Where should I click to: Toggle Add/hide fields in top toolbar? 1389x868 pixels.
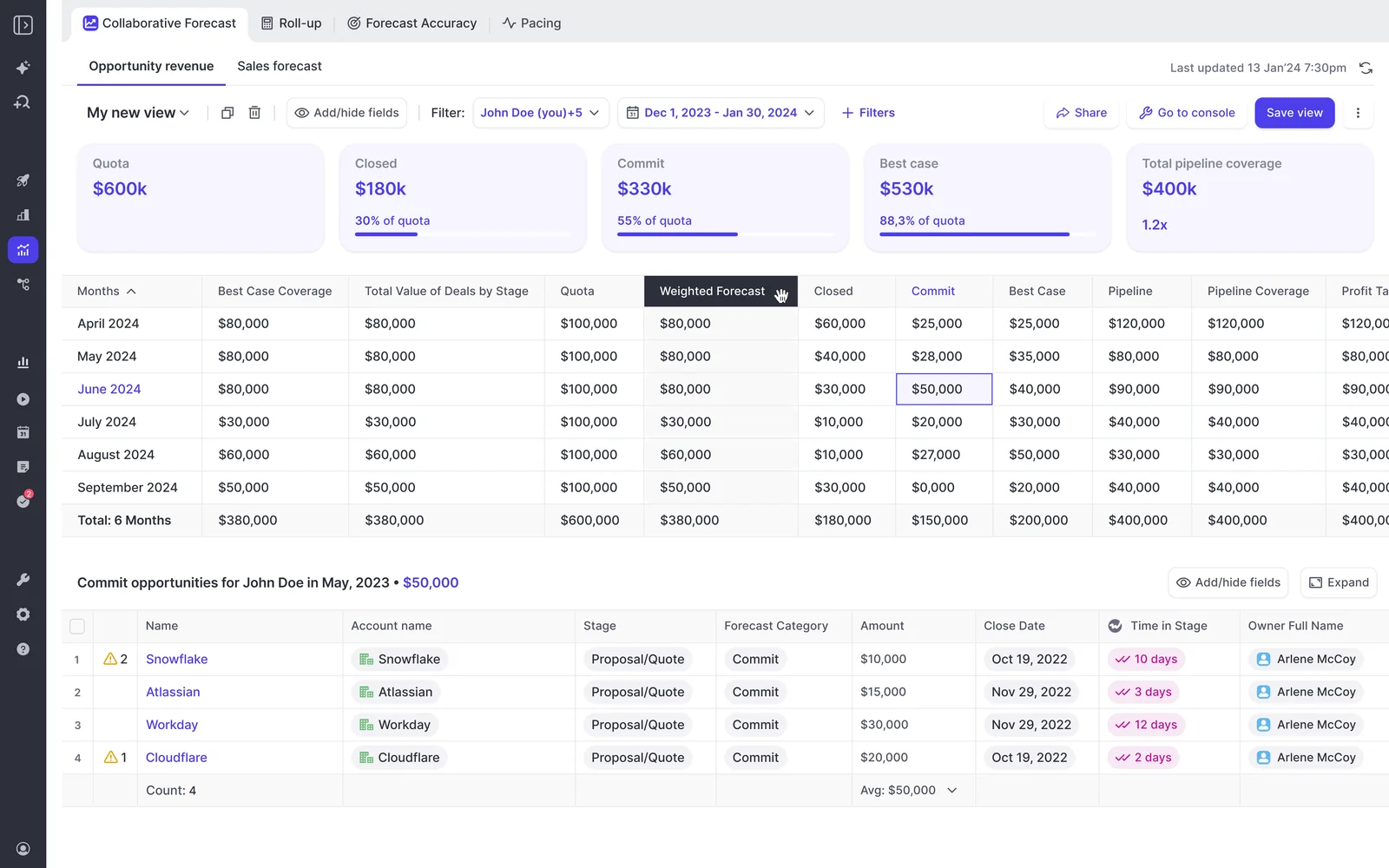click(346, 113)
